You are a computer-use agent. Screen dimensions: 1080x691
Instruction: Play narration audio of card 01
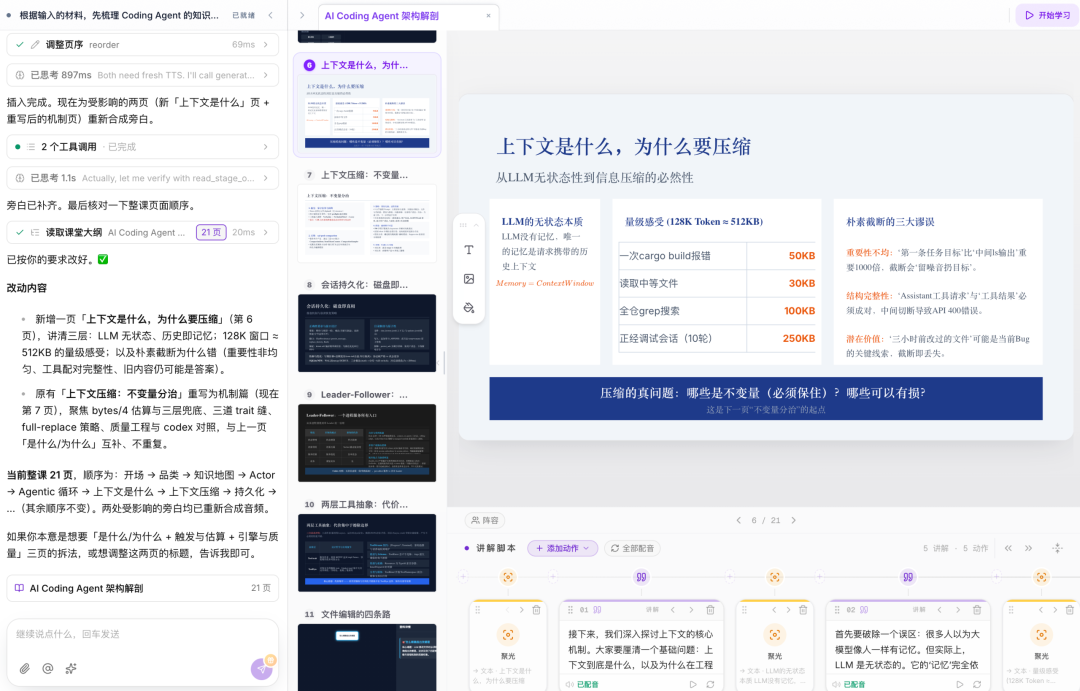(x=693, y=684)
